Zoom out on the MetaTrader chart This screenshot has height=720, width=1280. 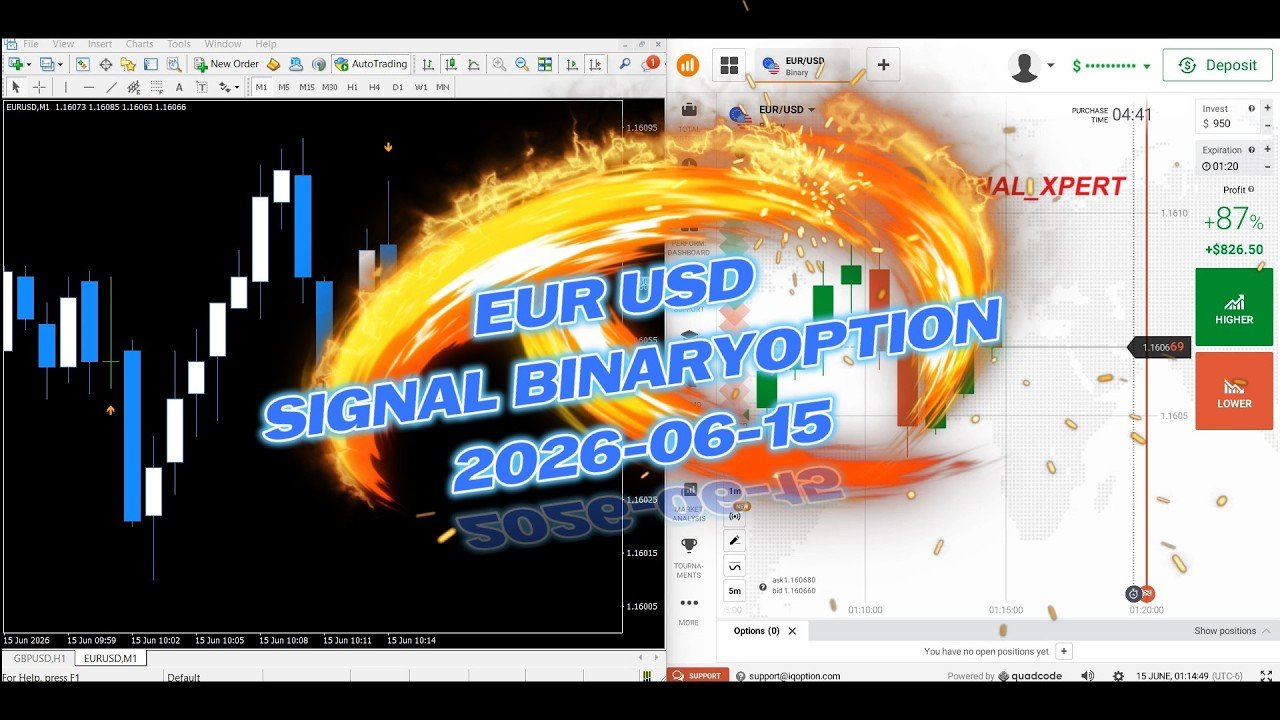[522, 64]
